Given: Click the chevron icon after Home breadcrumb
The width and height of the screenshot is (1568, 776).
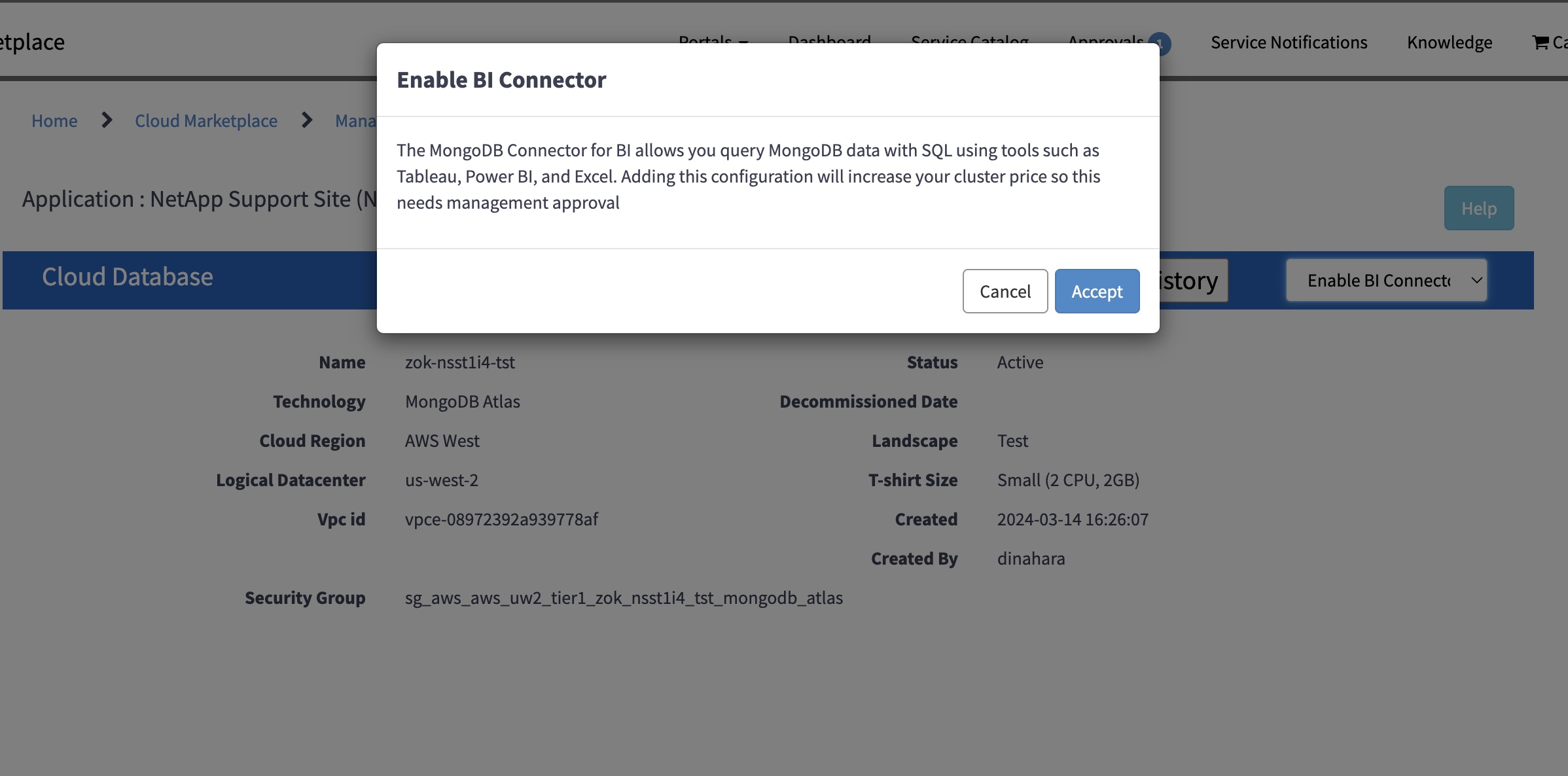Looking at the screenshot, I should tap(107, 120).
